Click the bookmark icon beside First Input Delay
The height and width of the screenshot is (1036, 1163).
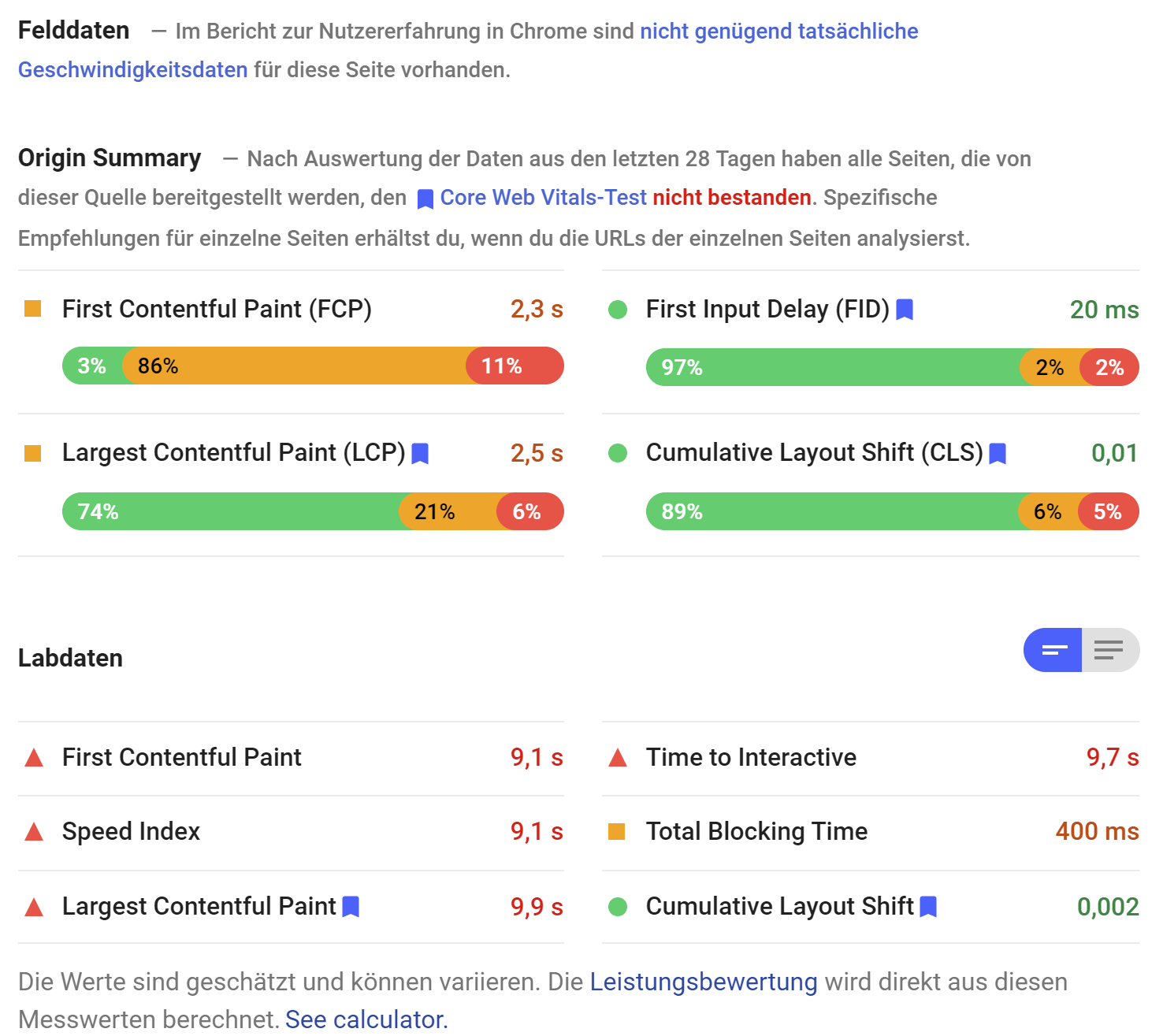coord(905,310)
